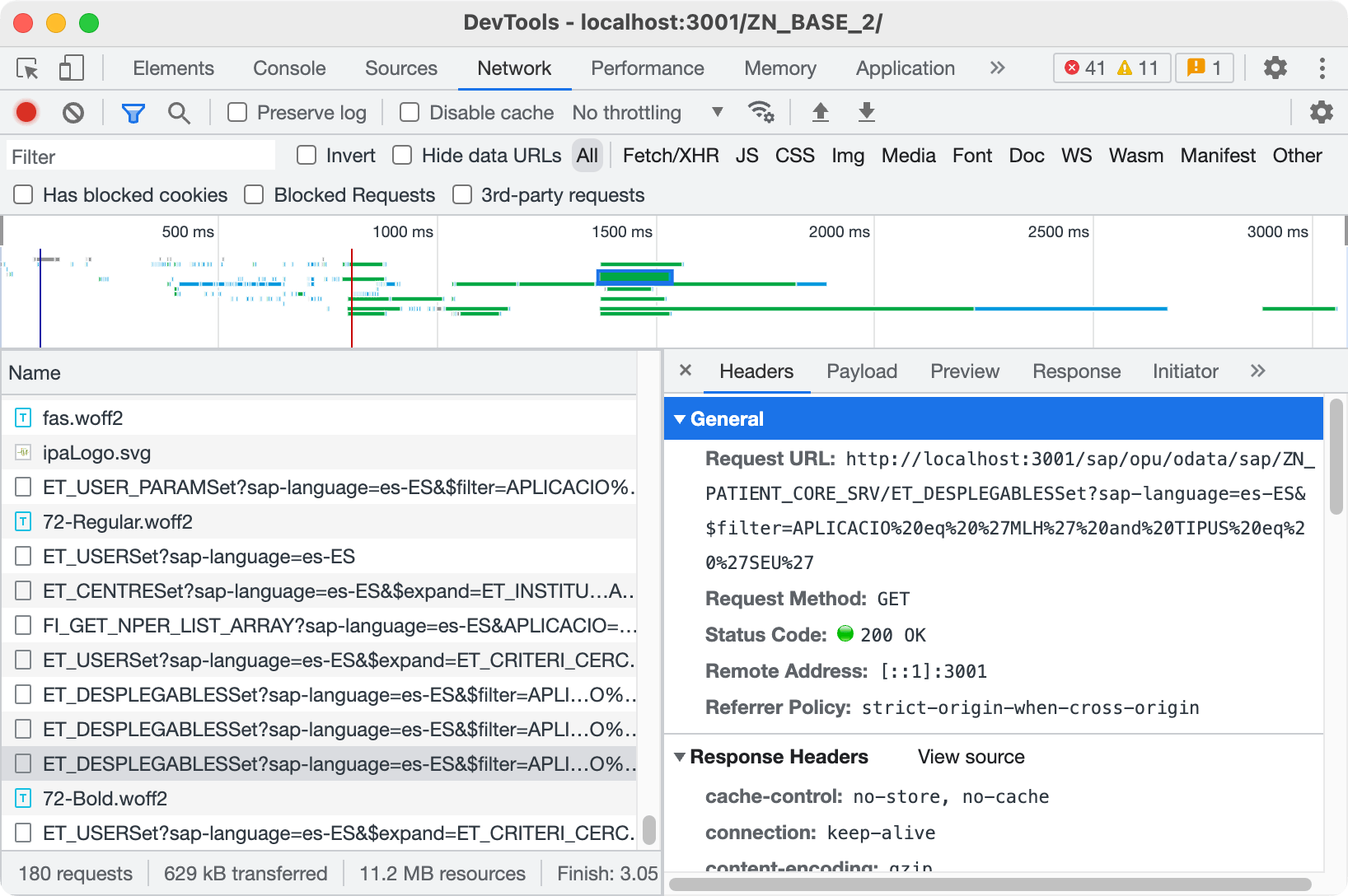Click the inspect element picker icon
This screenshot has width=1348, height=896.
click(27, 68)
